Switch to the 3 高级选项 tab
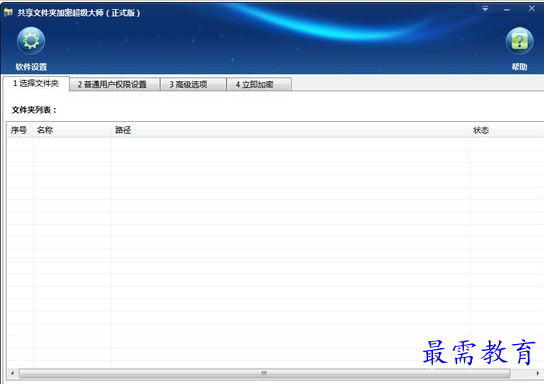The height and width of the screenshot is (384, 544). click(193, 84)
